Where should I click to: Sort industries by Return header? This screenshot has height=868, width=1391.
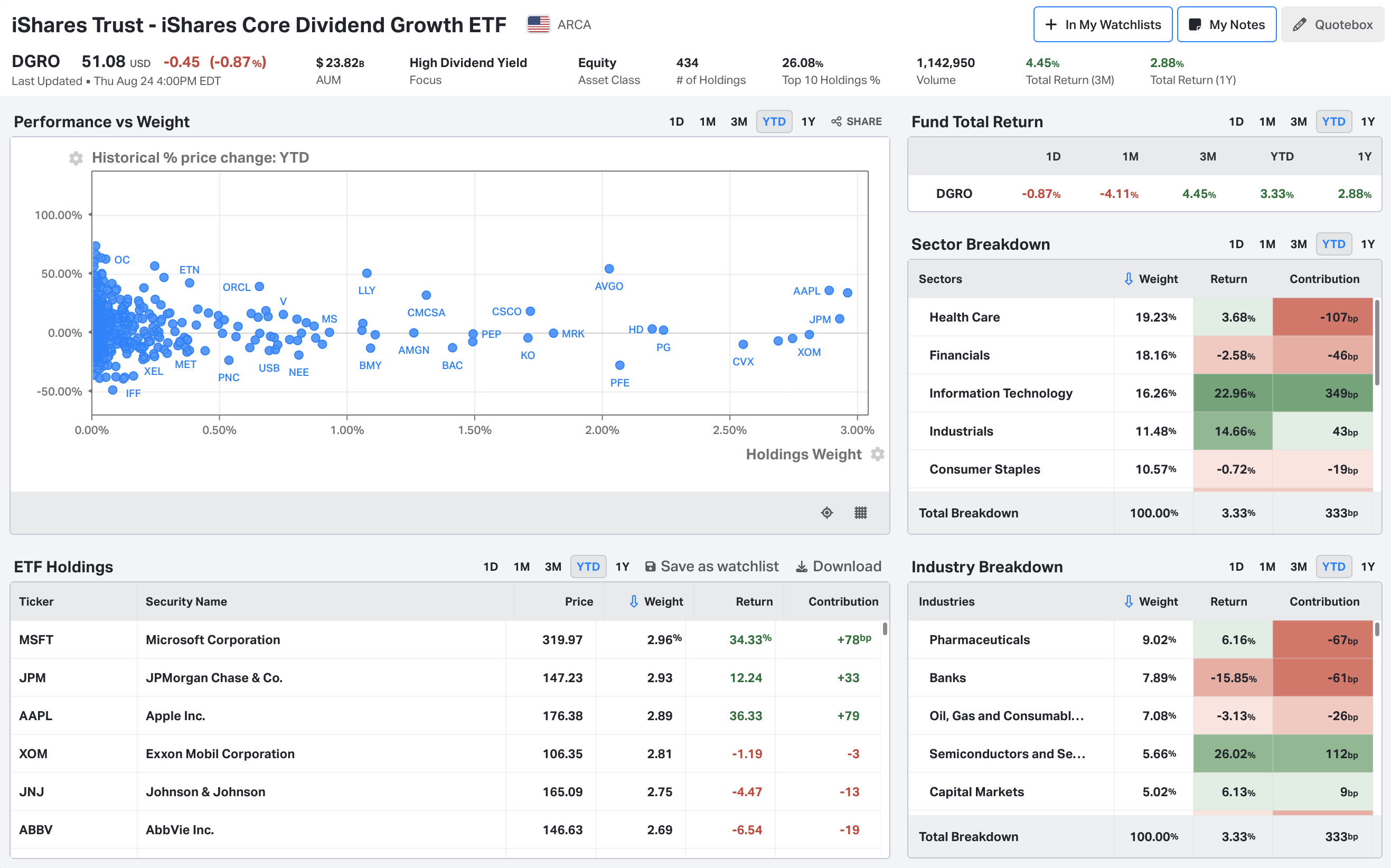click(1228, 601)
